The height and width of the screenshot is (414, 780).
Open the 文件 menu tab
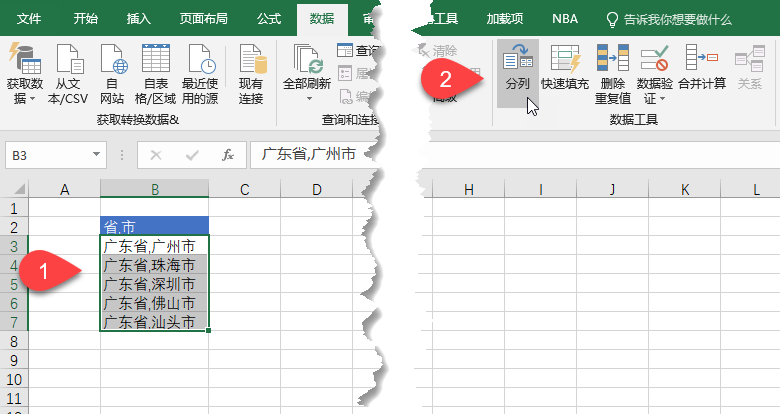click(x=30, y=19)
